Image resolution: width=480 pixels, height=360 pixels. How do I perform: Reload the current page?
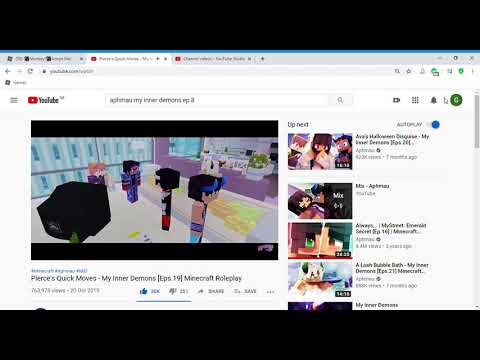30,71
